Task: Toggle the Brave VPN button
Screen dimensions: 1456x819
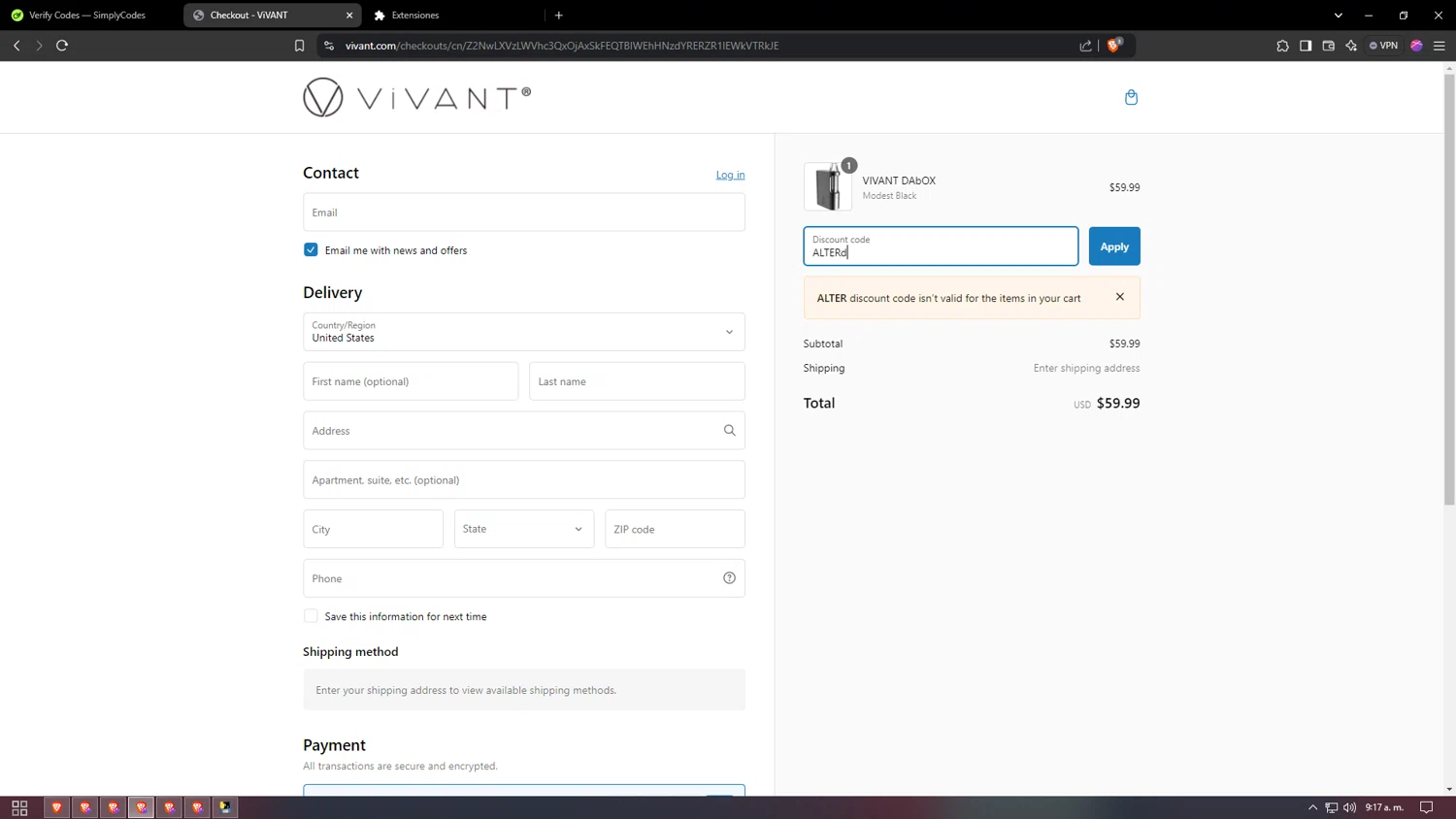Action: coord(1383,46)
